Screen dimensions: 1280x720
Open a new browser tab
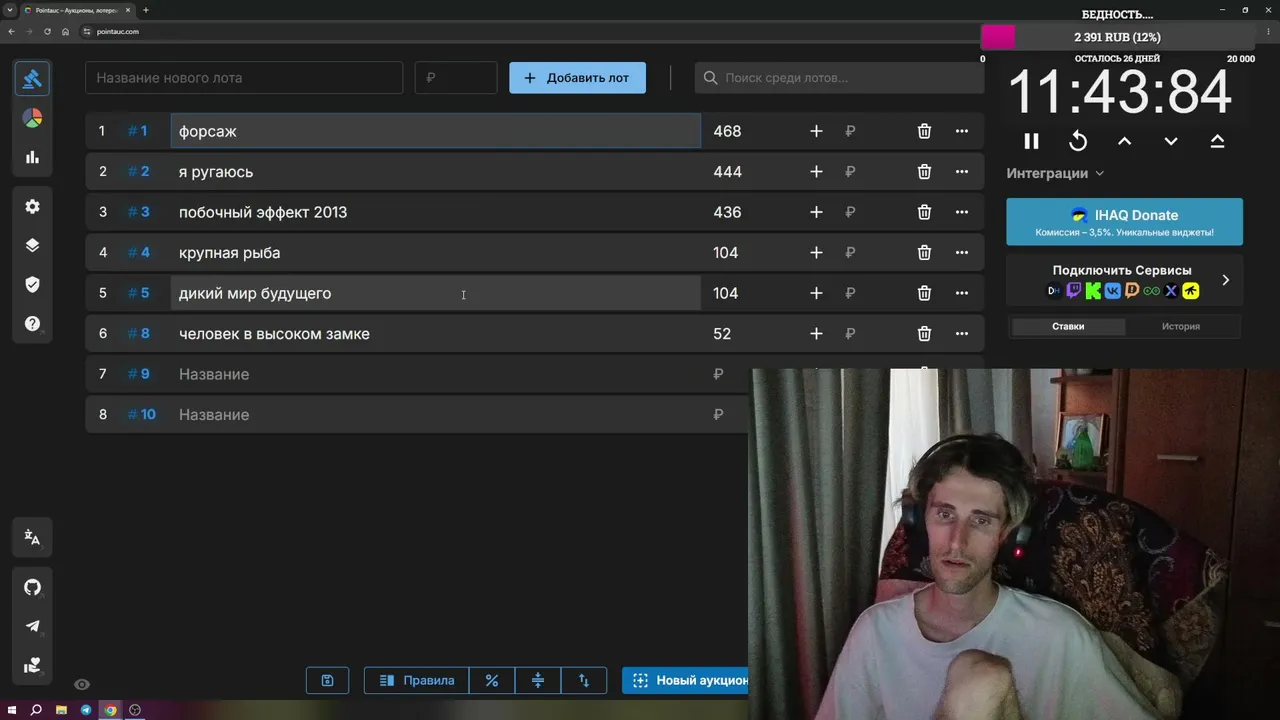tap(146, 10)
